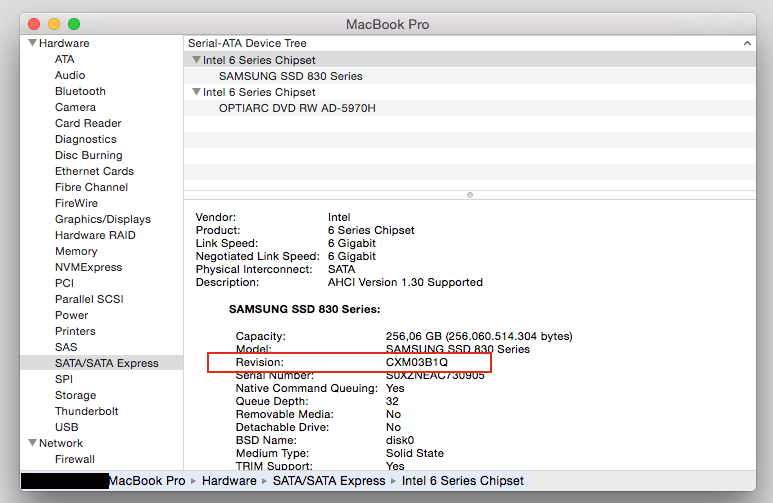Click the Native Command Queuing label
This screenshot has height=503, width=773.
(307, 389)
